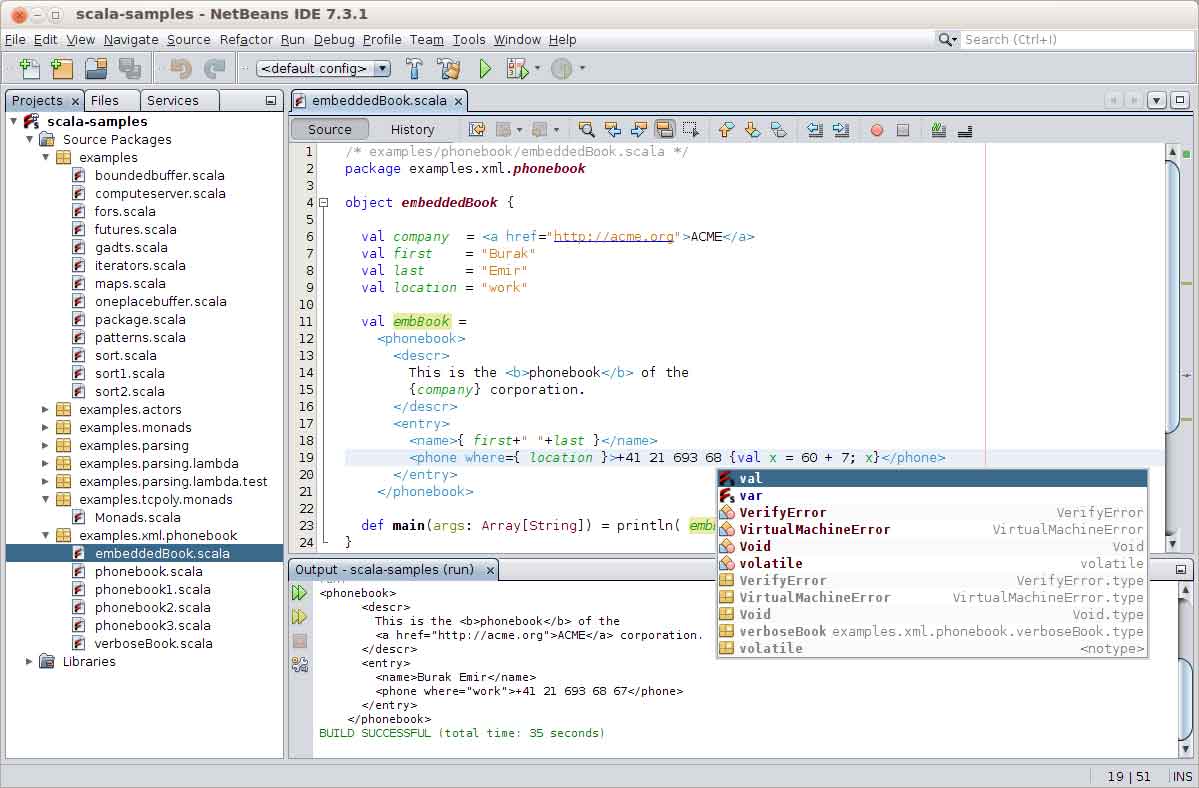Start macro recording with the red circle icon
This screenshot has width=1199, height=788.
pos(877,130)
